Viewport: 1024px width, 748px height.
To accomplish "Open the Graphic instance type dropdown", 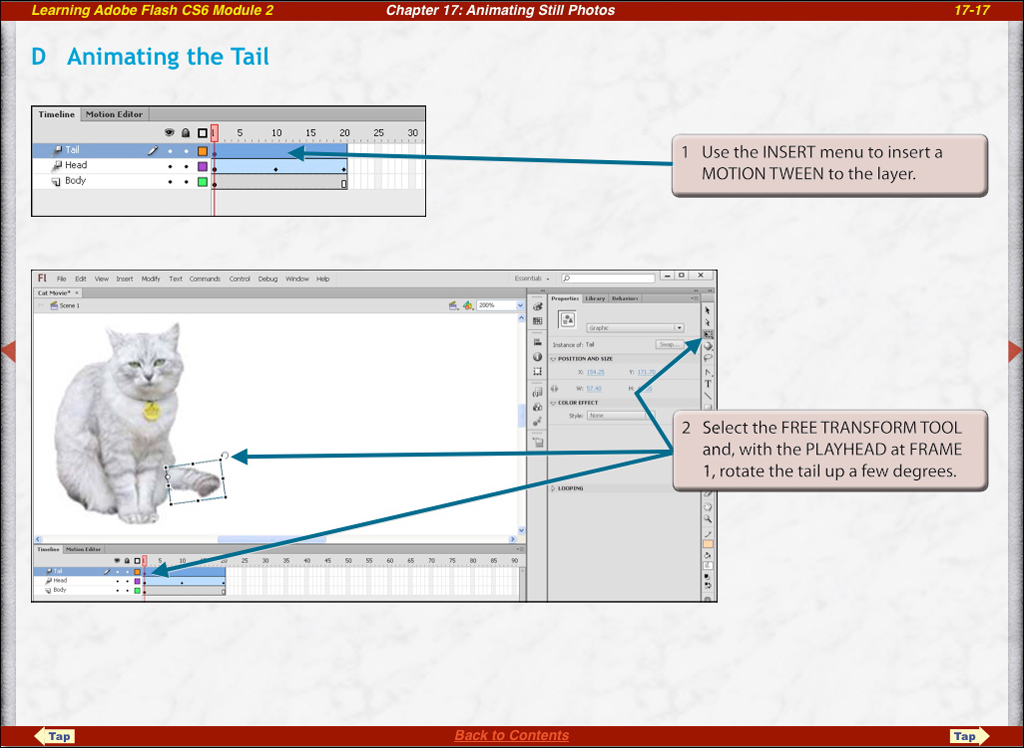I will (x=635, y=328).
